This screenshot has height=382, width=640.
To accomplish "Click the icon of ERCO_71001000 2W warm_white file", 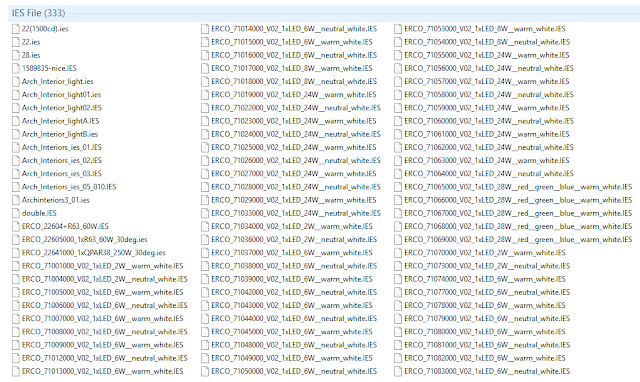I will click(16, 266).
